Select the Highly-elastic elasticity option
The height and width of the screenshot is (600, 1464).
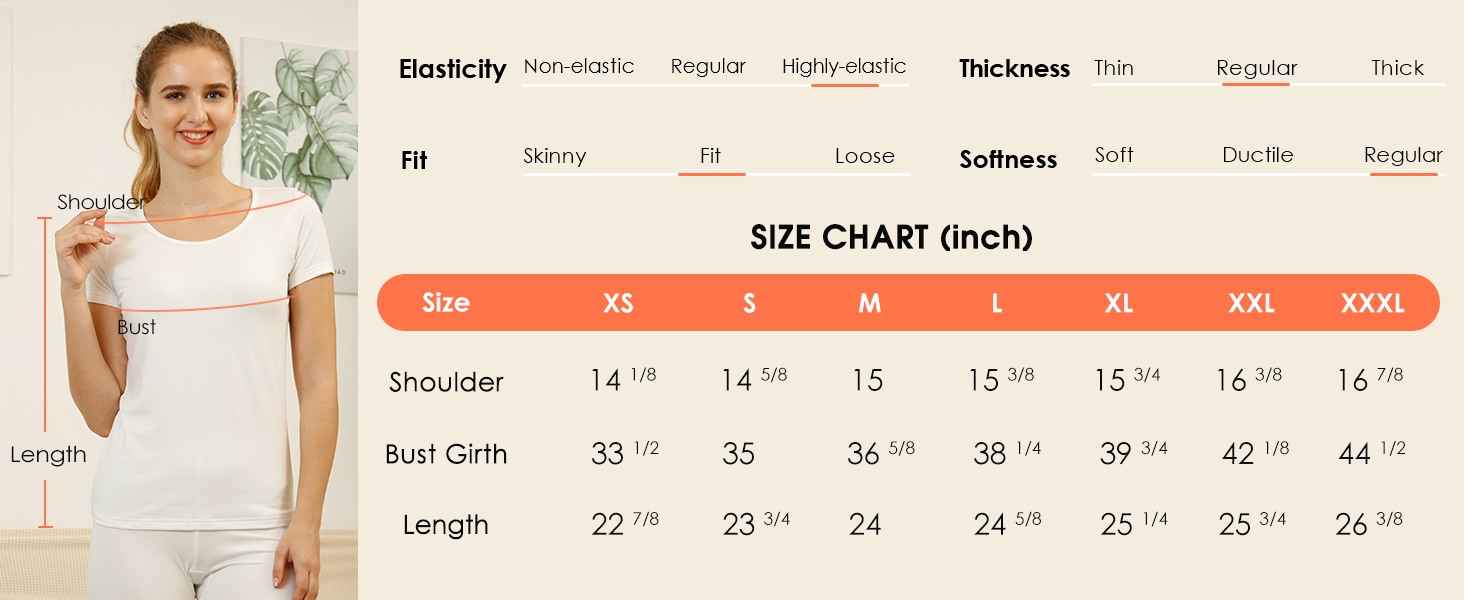(844, 67)
